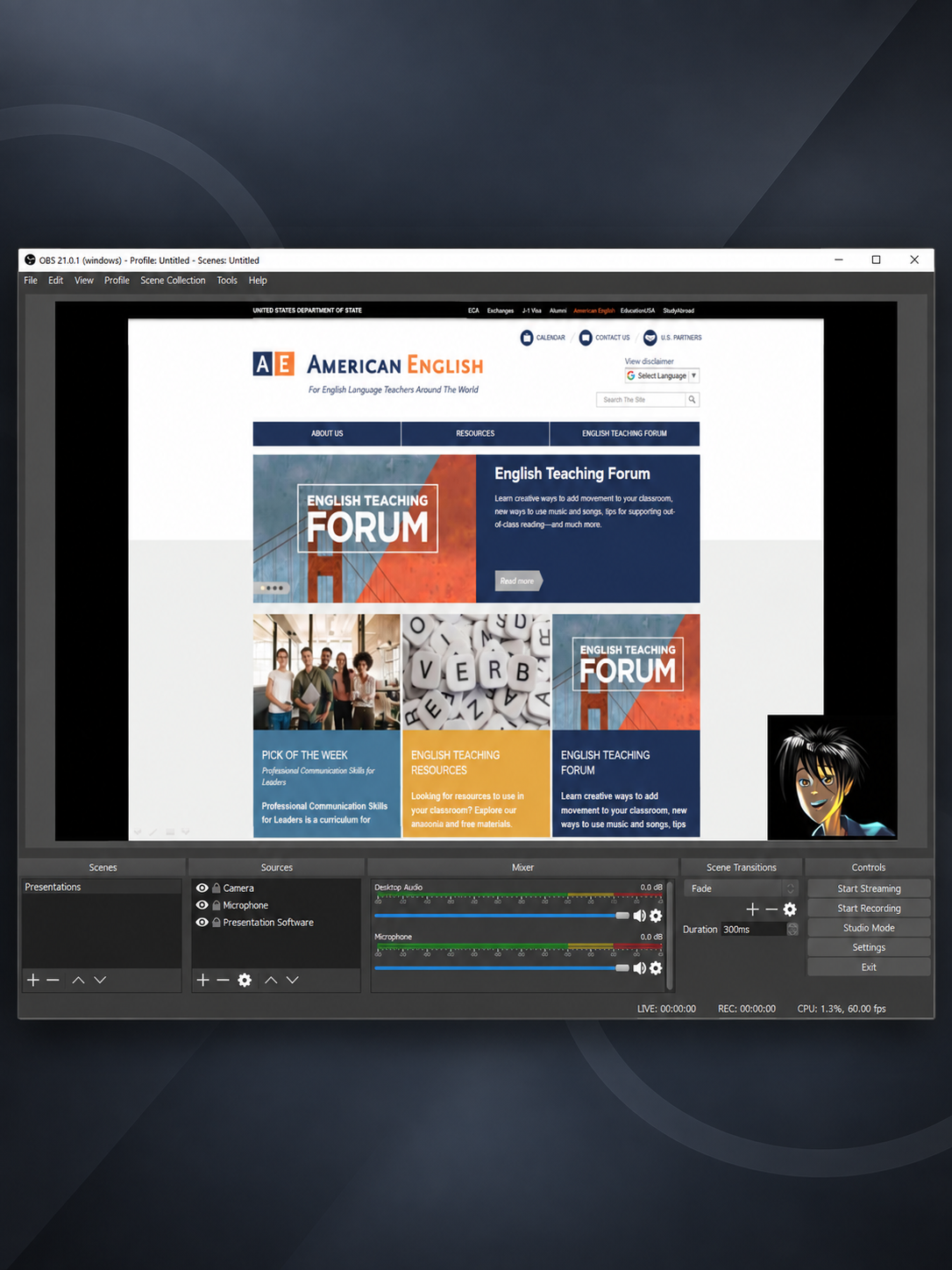Move source down in Sources panel

(293, 980)
